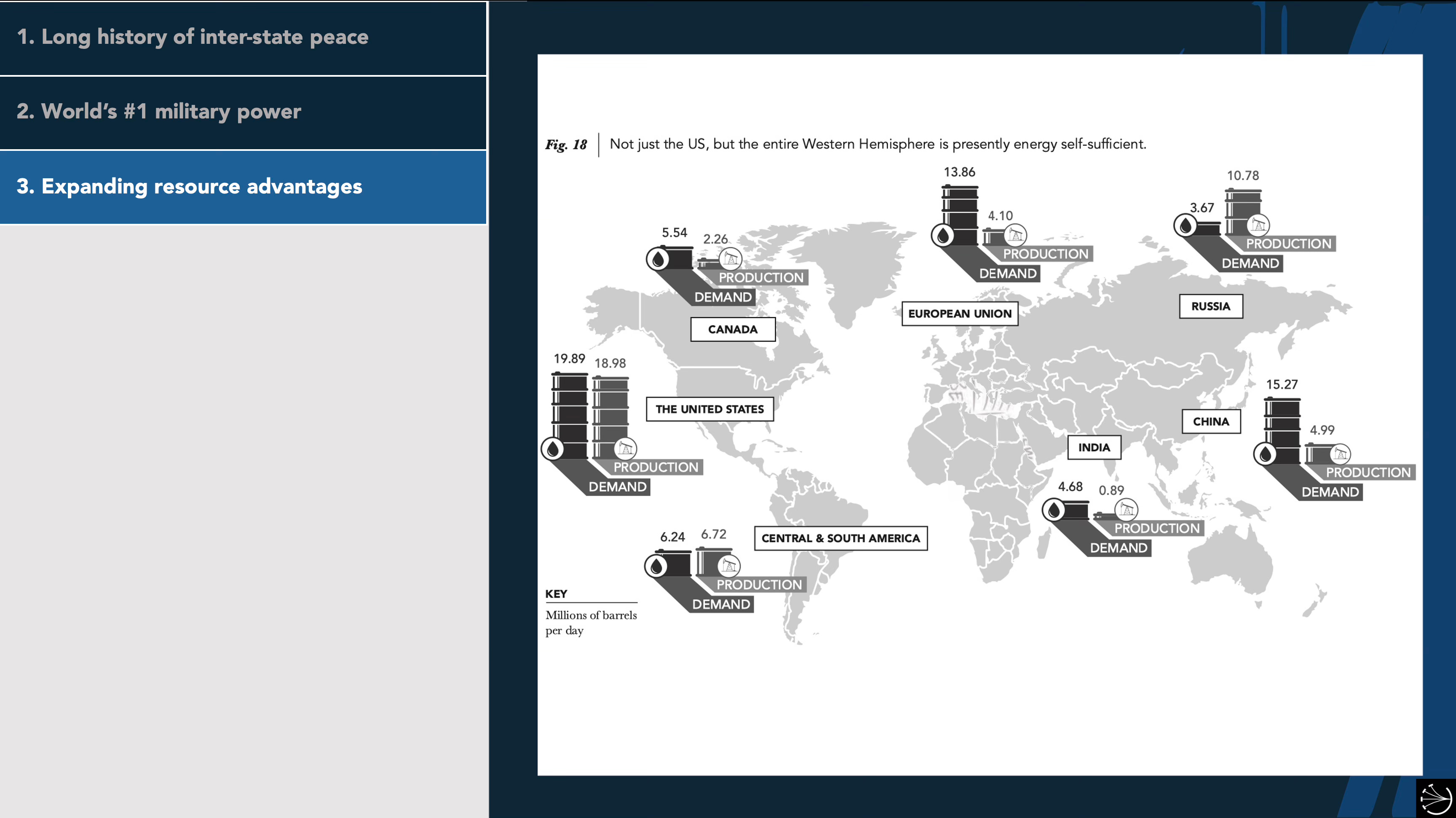
Task: Click China's DEMAND label
Action: [x=1330, y=492]
